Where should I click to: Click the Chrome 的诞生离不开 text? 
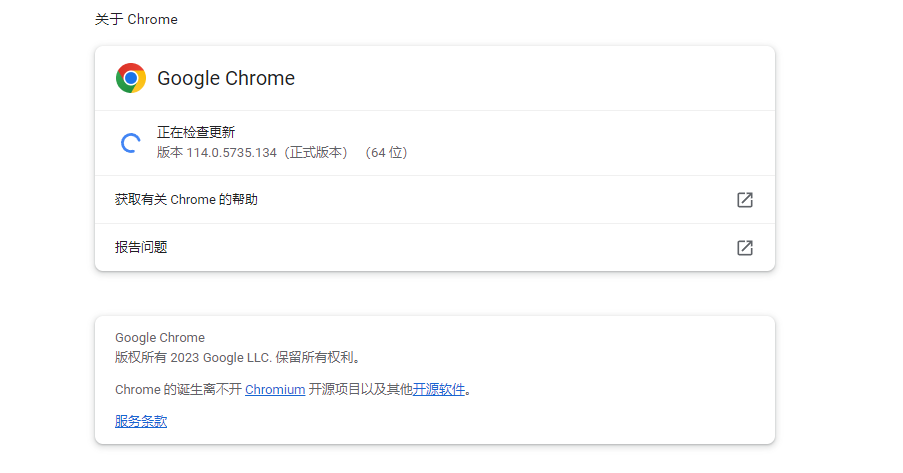179,389
